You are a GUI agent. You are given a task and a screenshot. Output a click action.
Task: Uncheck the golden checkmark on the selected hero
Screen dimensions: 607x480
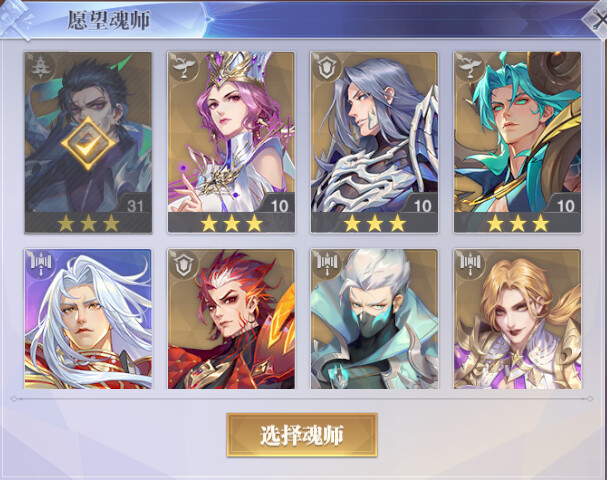click(88, 143)
